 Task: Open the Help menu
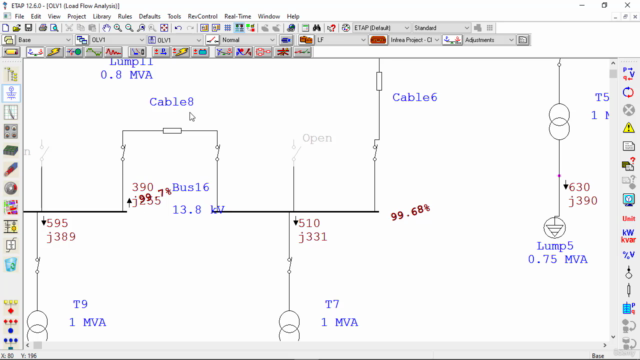(x=293, y=16)
